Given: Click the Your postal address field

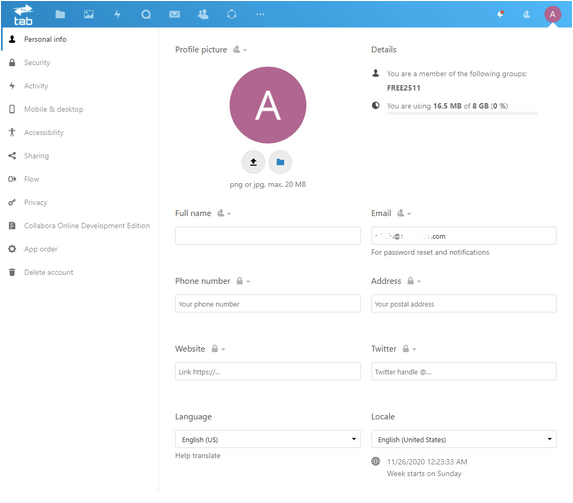Looking at the screenshot, I should click(464, 303).
